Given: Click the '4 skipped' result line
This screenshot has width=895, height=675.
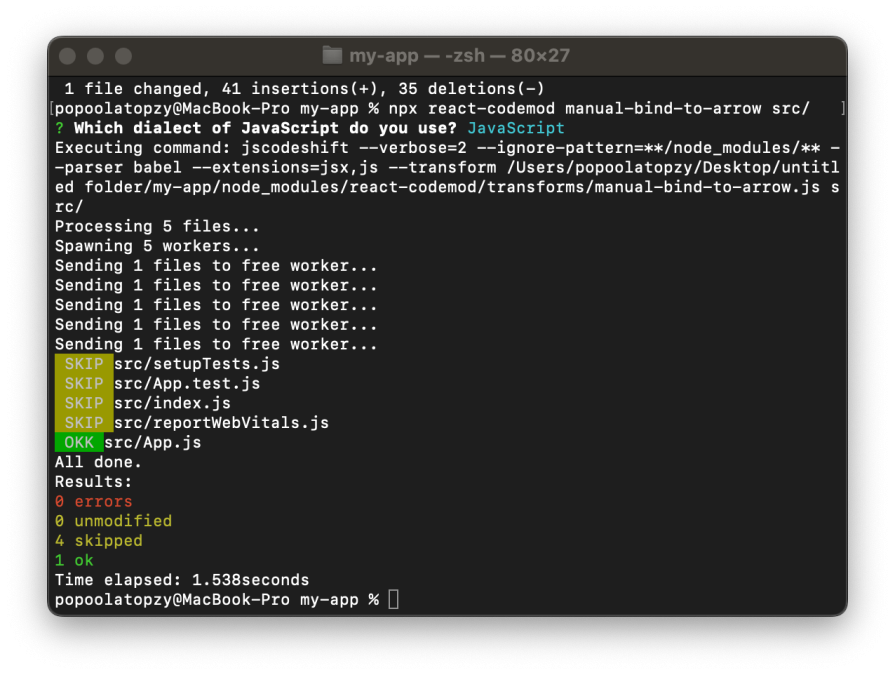Looking at the screenshot, I should tap(99, 540).
